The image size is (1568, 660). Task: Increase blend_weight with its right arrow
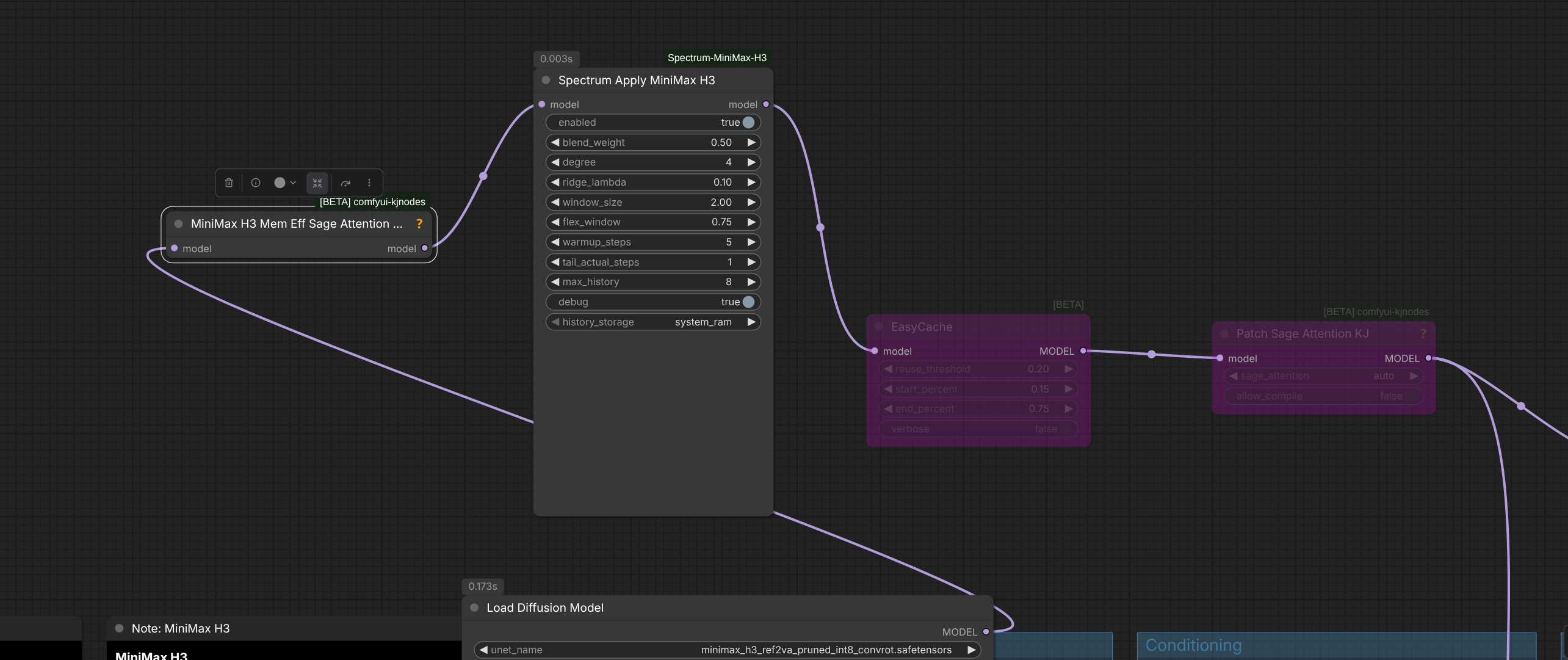click(x=751, y=142)
